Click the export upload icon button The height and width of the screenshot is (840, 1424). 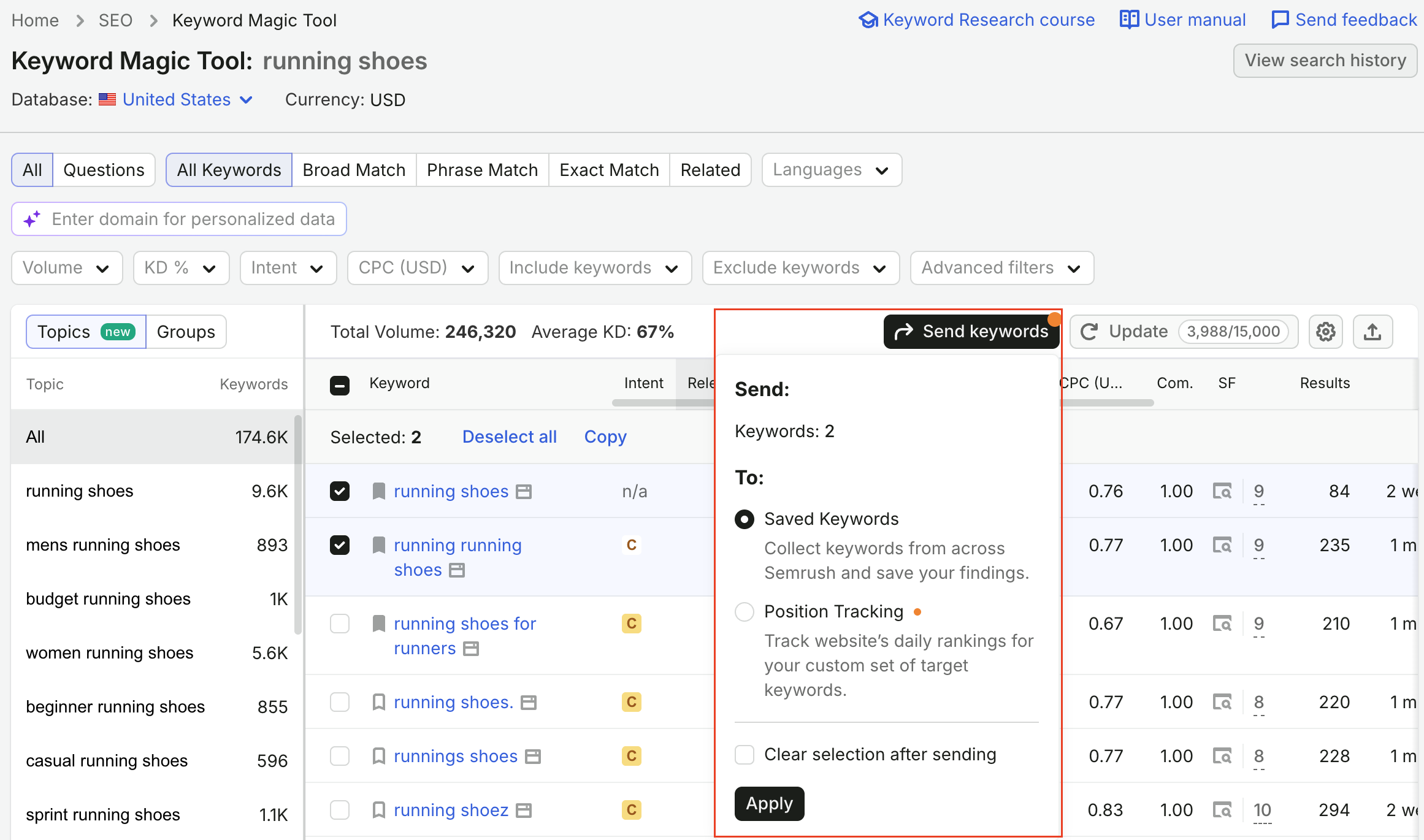coord(1372,332)
